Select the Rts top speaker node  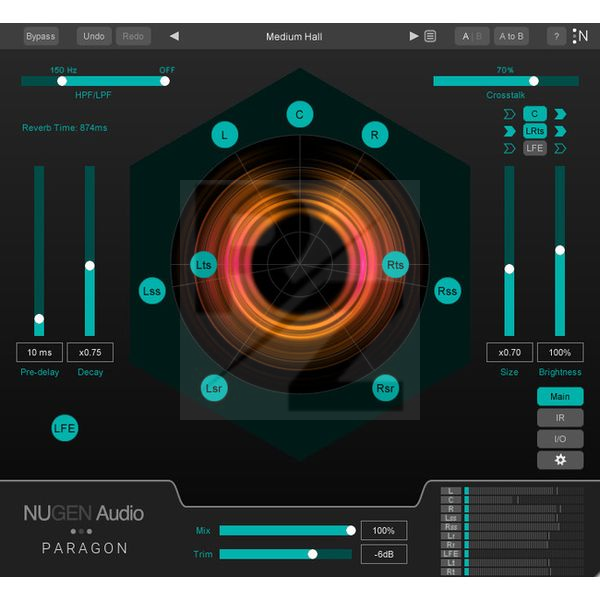[395, 265]
